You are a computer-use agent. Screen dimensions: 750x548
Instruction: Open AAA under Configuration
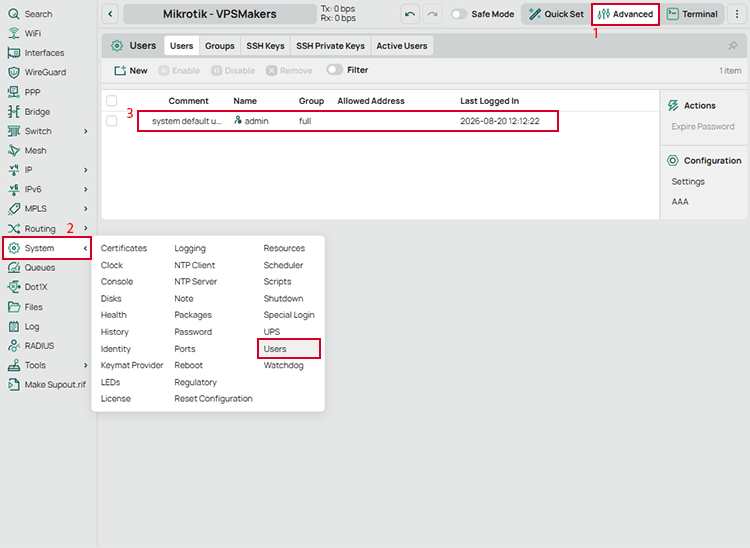click(680, 202)
